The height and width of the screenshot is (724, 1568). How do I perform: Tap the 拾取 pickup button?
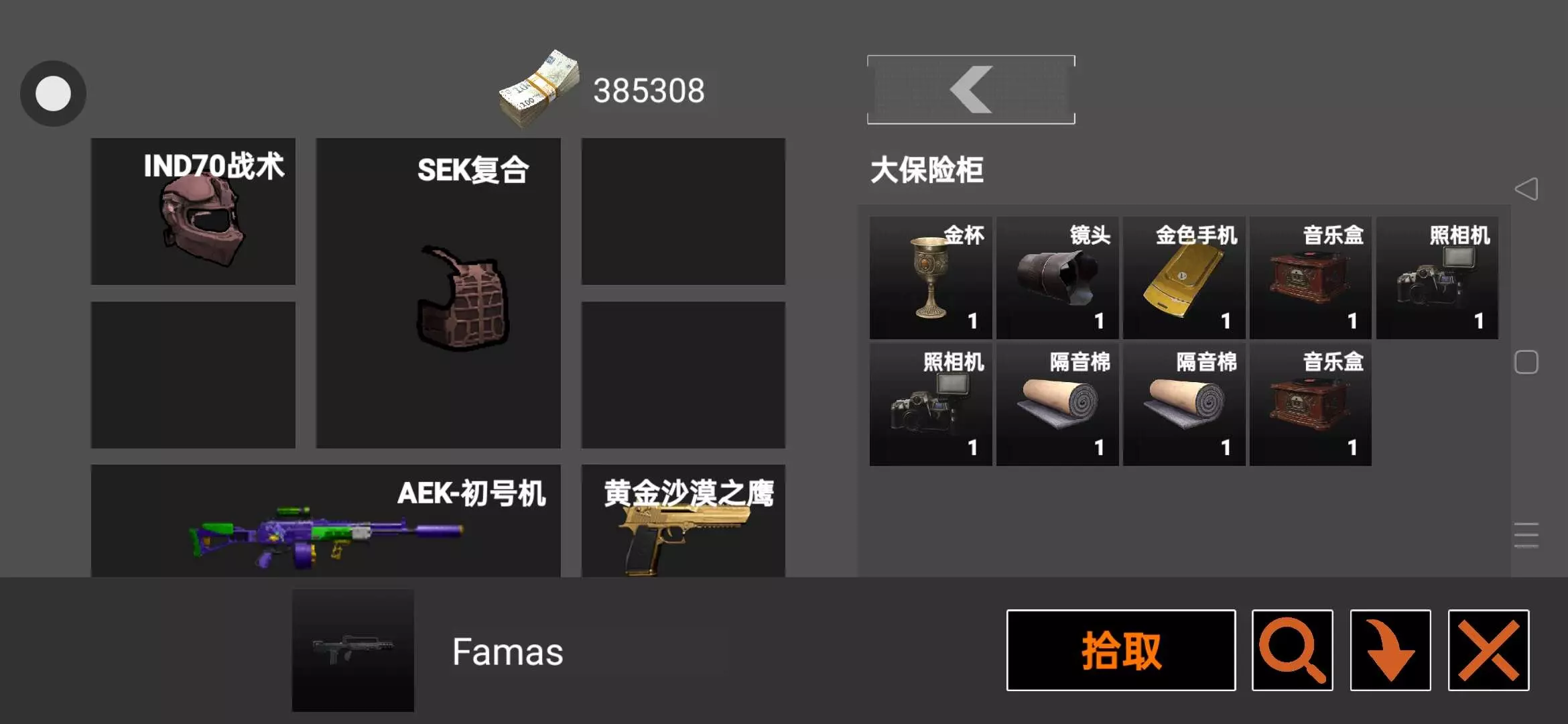click(1121, 650)
